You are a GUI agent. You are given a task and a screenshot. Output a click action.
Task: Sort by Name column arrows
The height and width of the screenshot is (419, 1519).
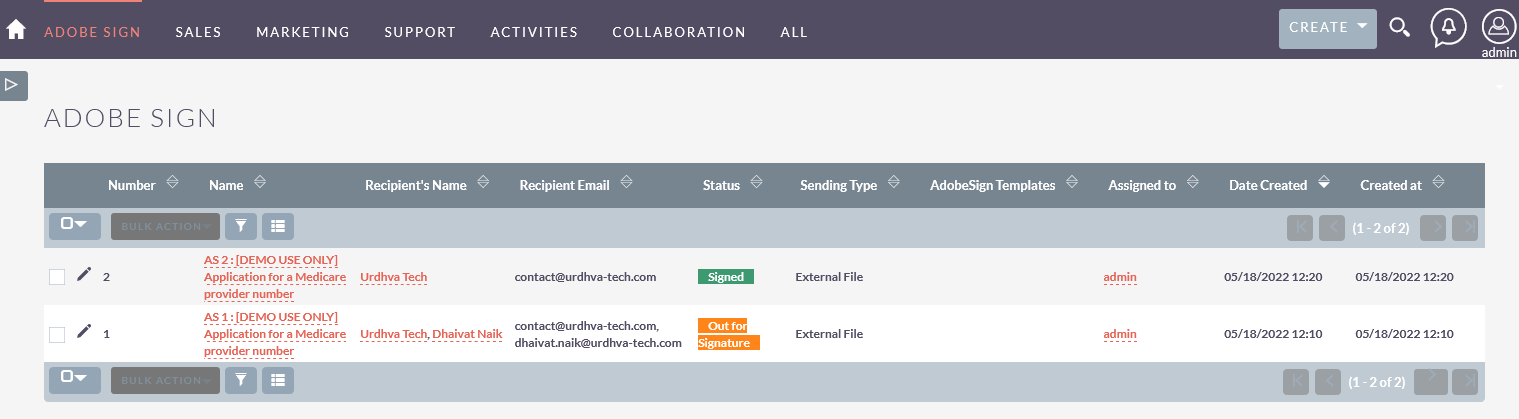coord(260,183)
